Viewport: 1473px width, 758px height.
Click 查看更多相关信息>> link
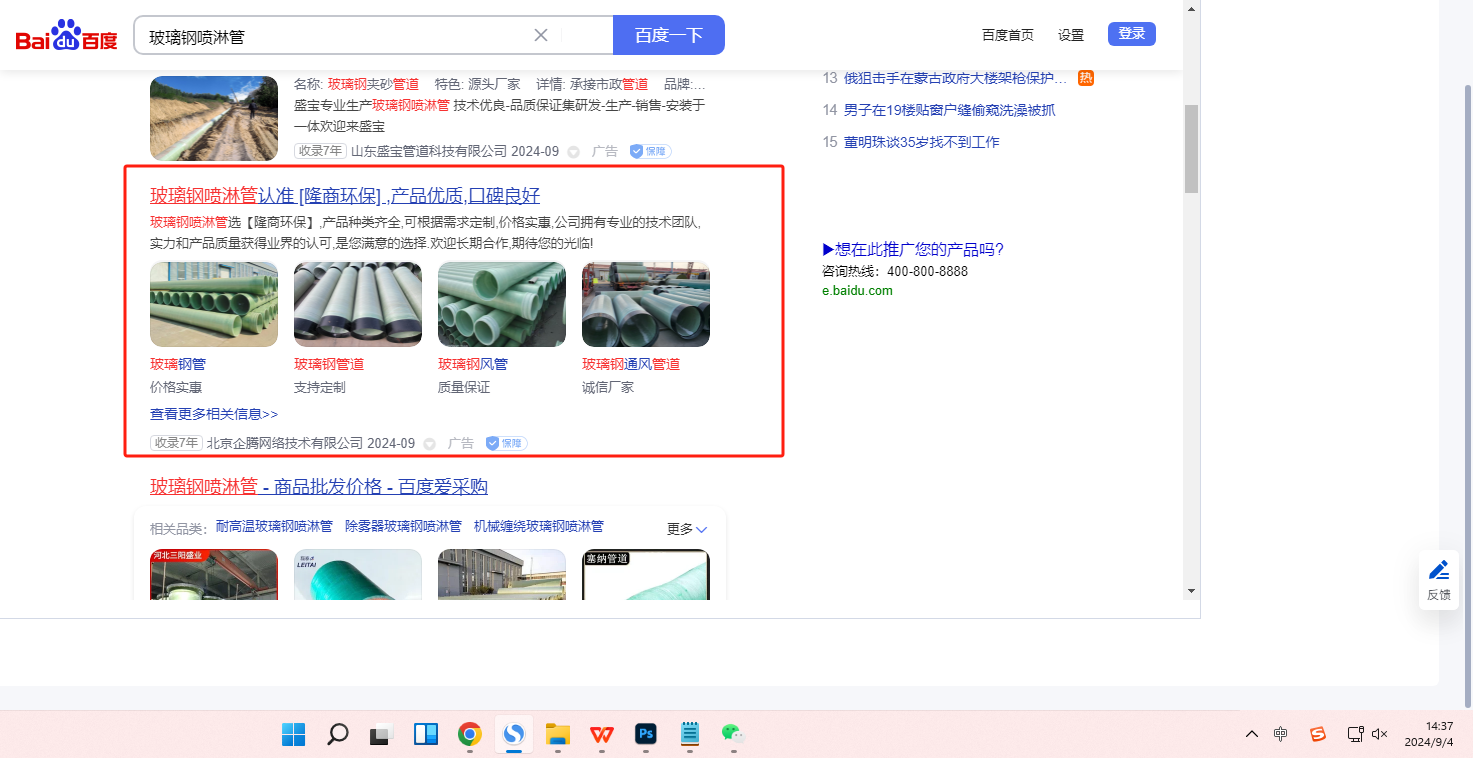click(214, 414)
